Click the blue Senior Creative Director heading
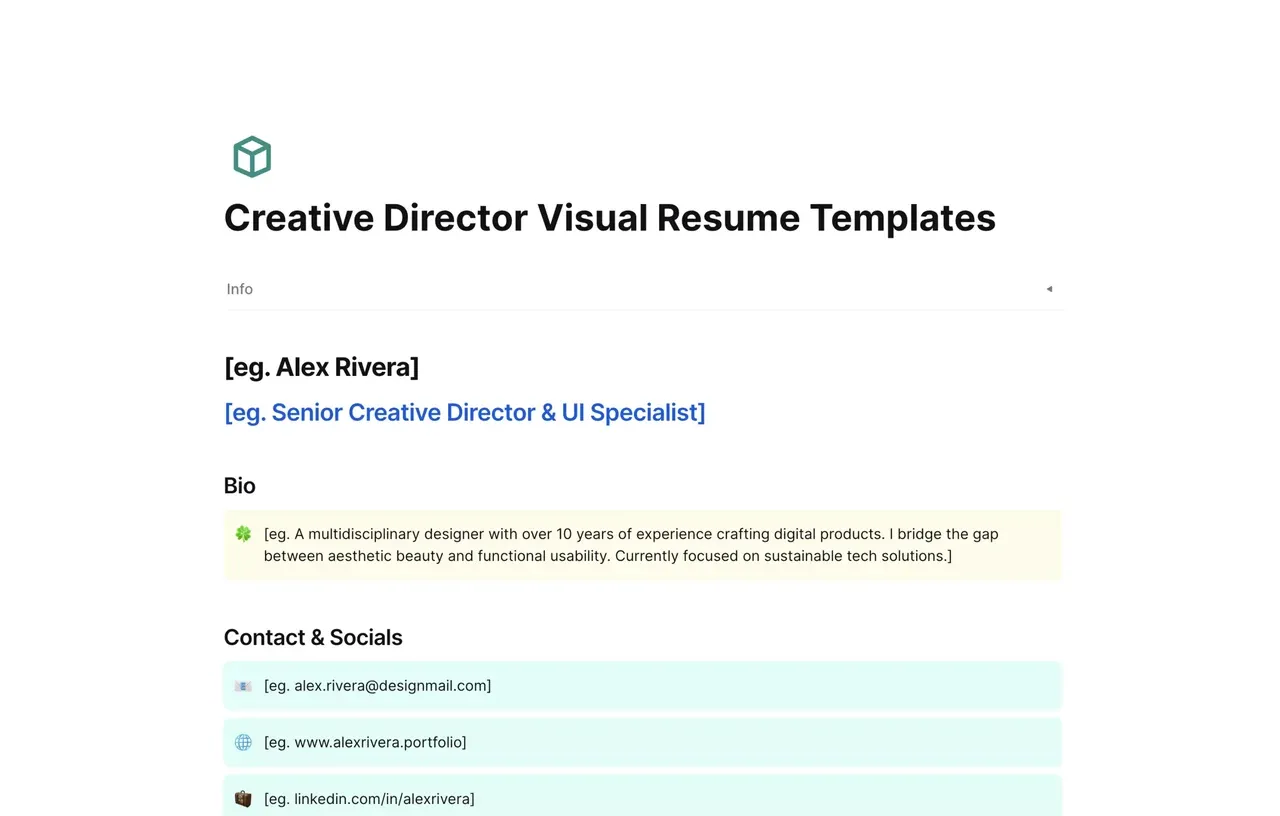The image size is (1280, 816). tap(465, 412)
